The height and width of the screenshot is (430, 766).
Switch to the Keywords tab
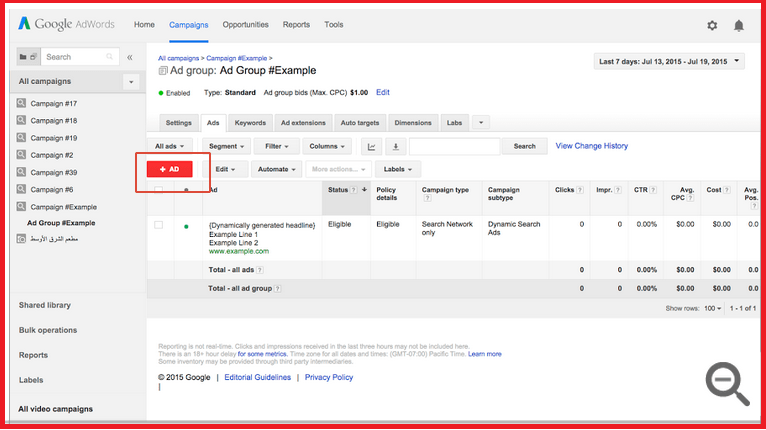click(249, 123)
